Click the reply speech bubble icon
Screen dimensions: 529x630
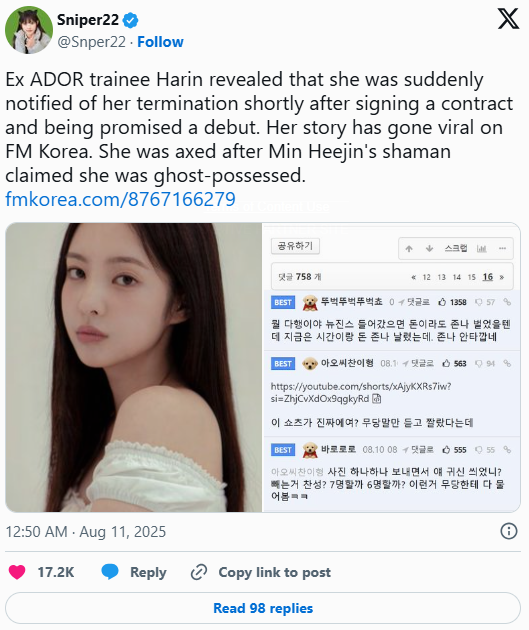[110, 572]
